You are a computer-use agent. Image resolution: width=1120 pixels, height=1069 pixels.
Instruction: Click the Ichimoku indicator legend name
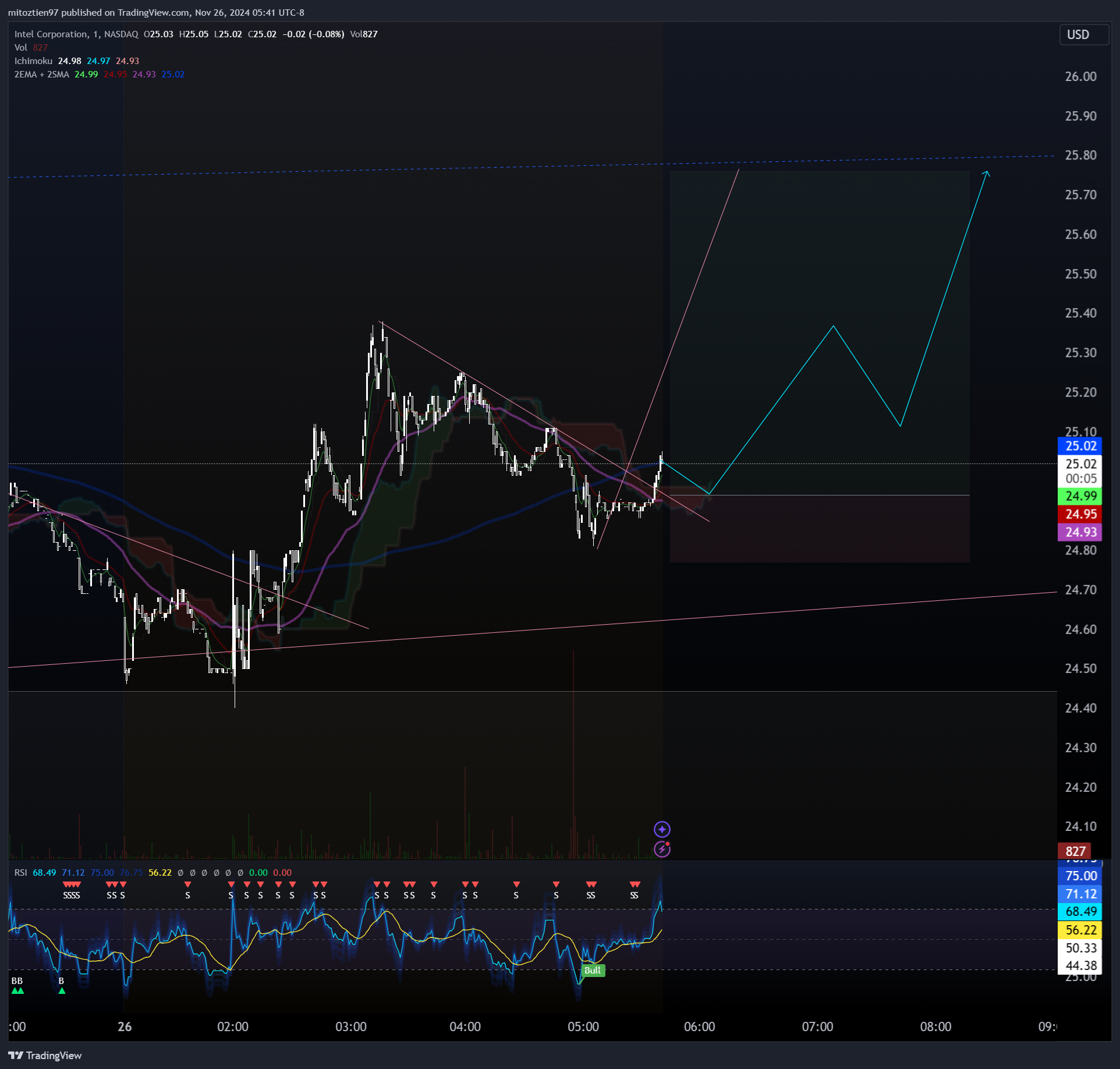tap(33, 61)
